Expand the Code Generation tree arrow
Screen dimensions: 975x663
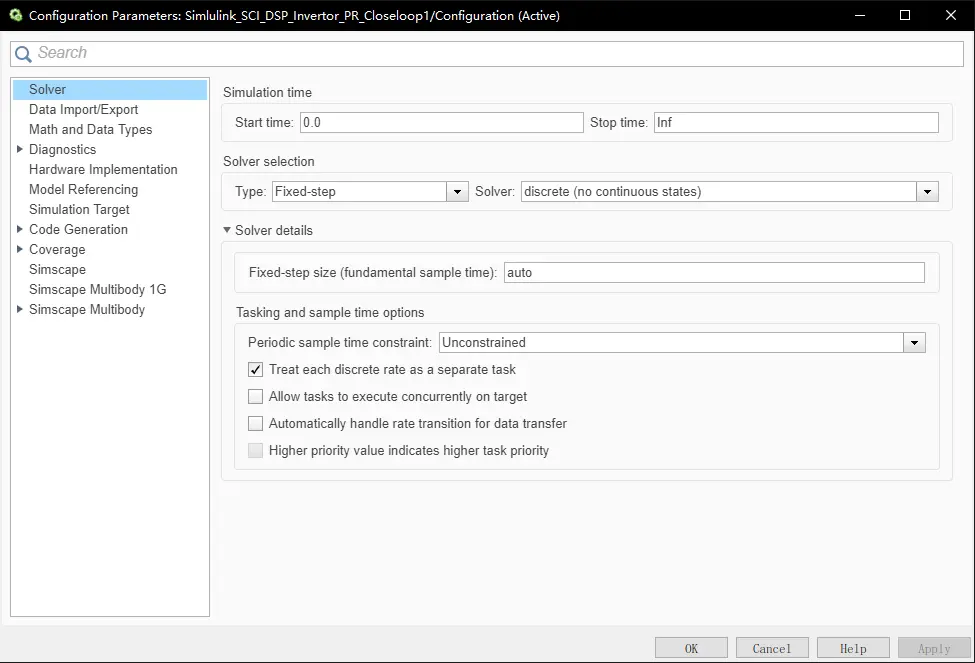pyautogui.click(x=19, y=230)
